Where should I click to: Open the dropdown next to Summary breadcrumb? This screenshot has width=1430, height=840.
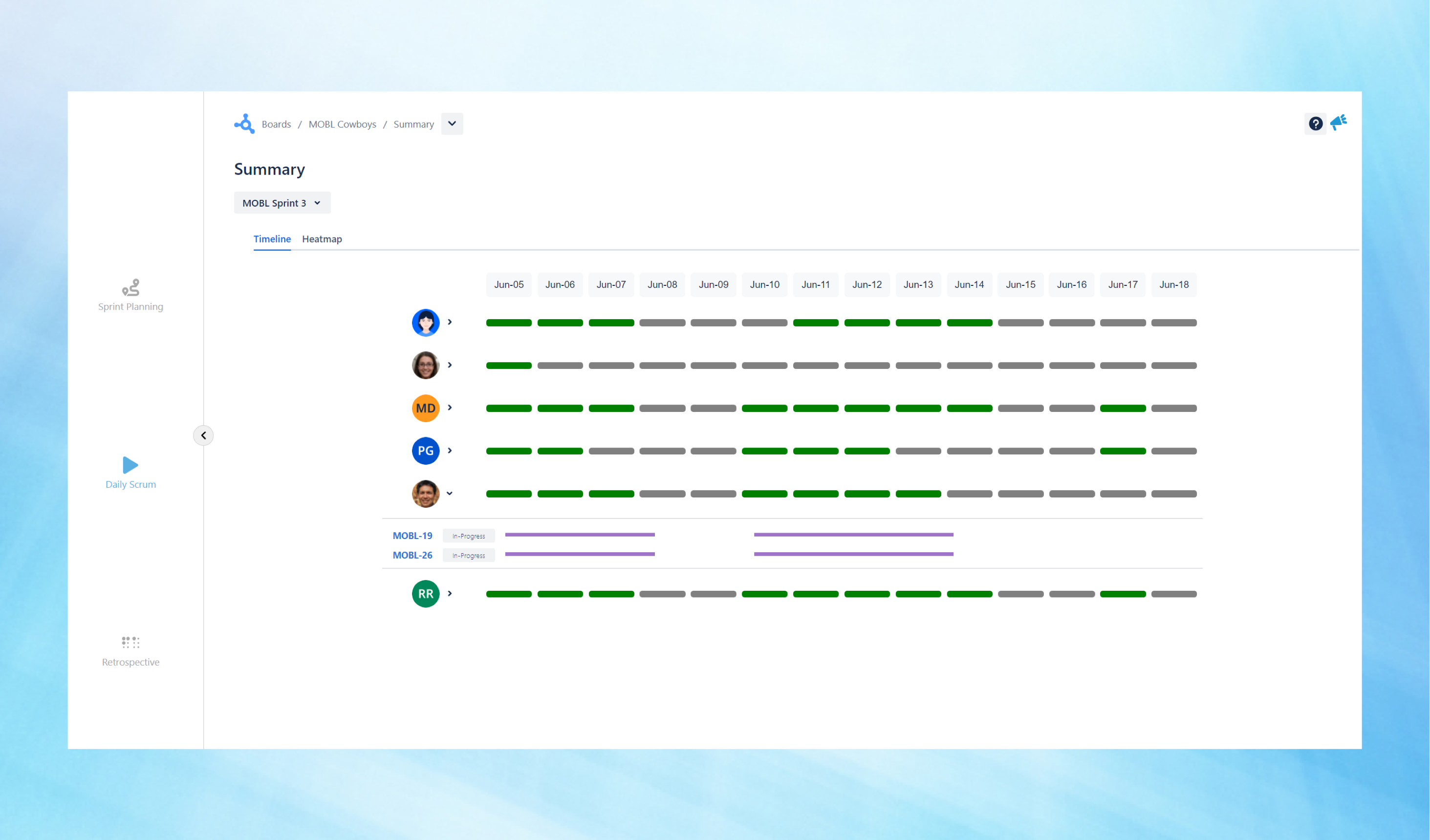pos(452,124)
